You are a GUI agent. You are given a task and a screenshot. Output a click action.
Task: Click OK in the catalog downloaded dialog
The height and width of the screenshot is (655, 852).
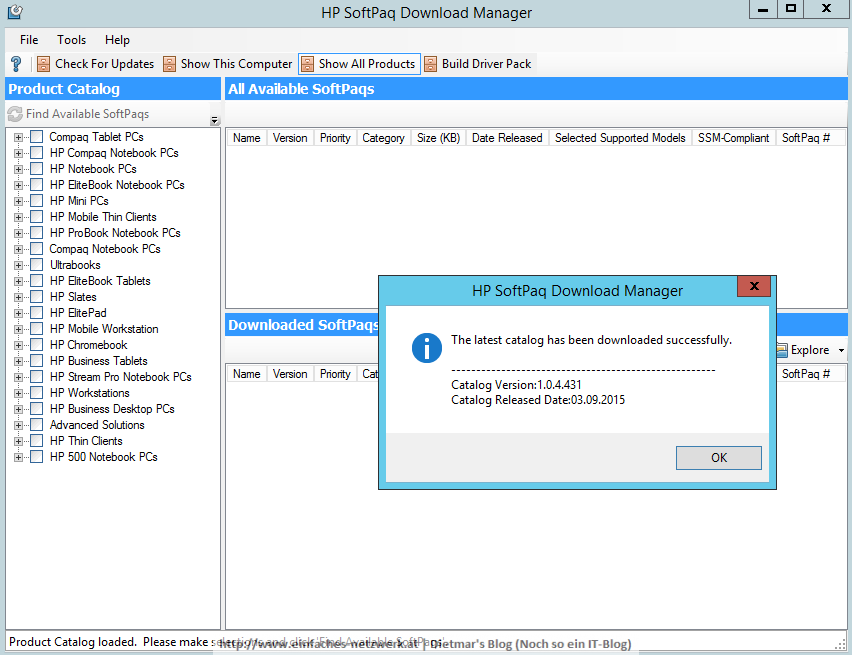click(718, 458)
